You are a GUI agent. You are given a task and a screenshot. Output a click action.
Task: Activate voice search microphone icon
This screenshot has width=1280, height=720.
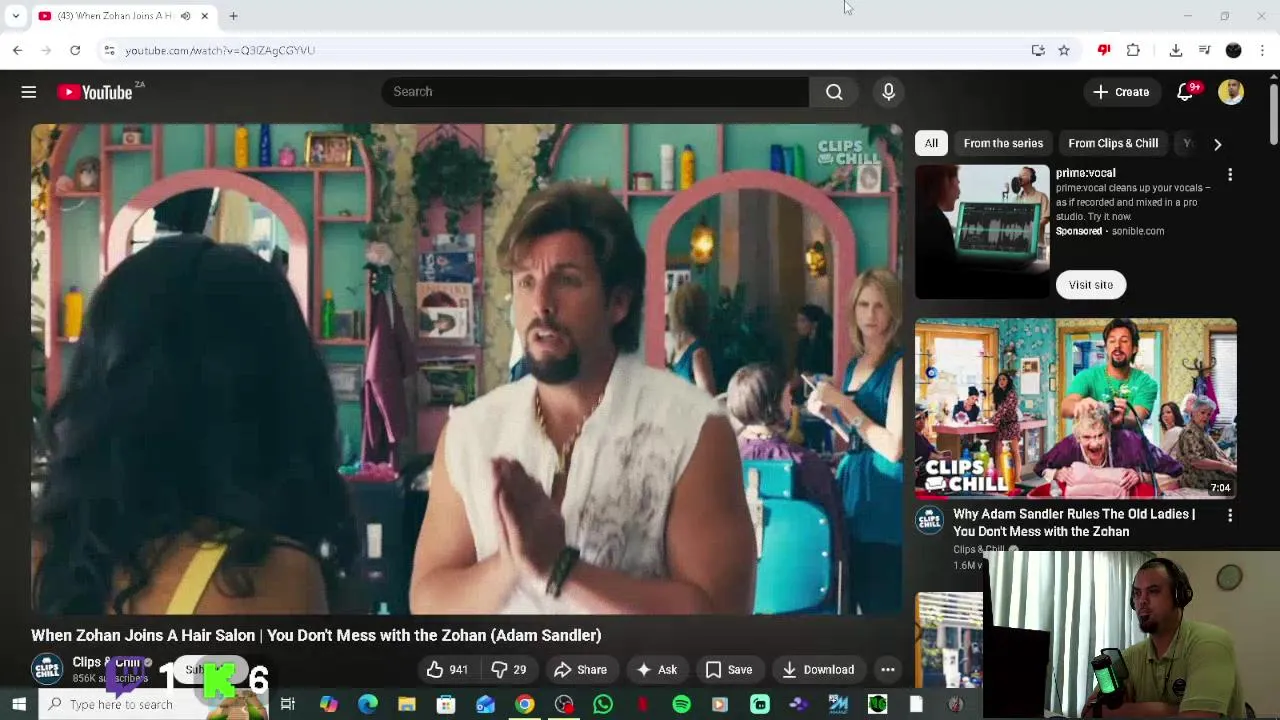888,92
